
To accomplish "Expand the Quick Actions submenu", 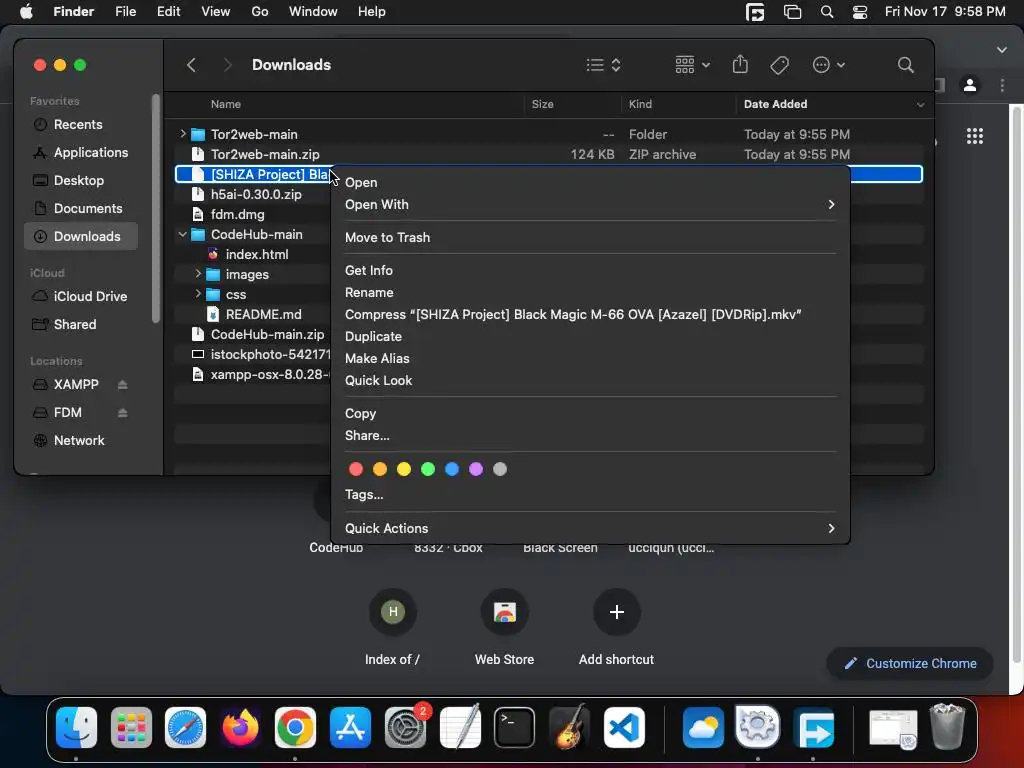I will click(x=590, y=528).
